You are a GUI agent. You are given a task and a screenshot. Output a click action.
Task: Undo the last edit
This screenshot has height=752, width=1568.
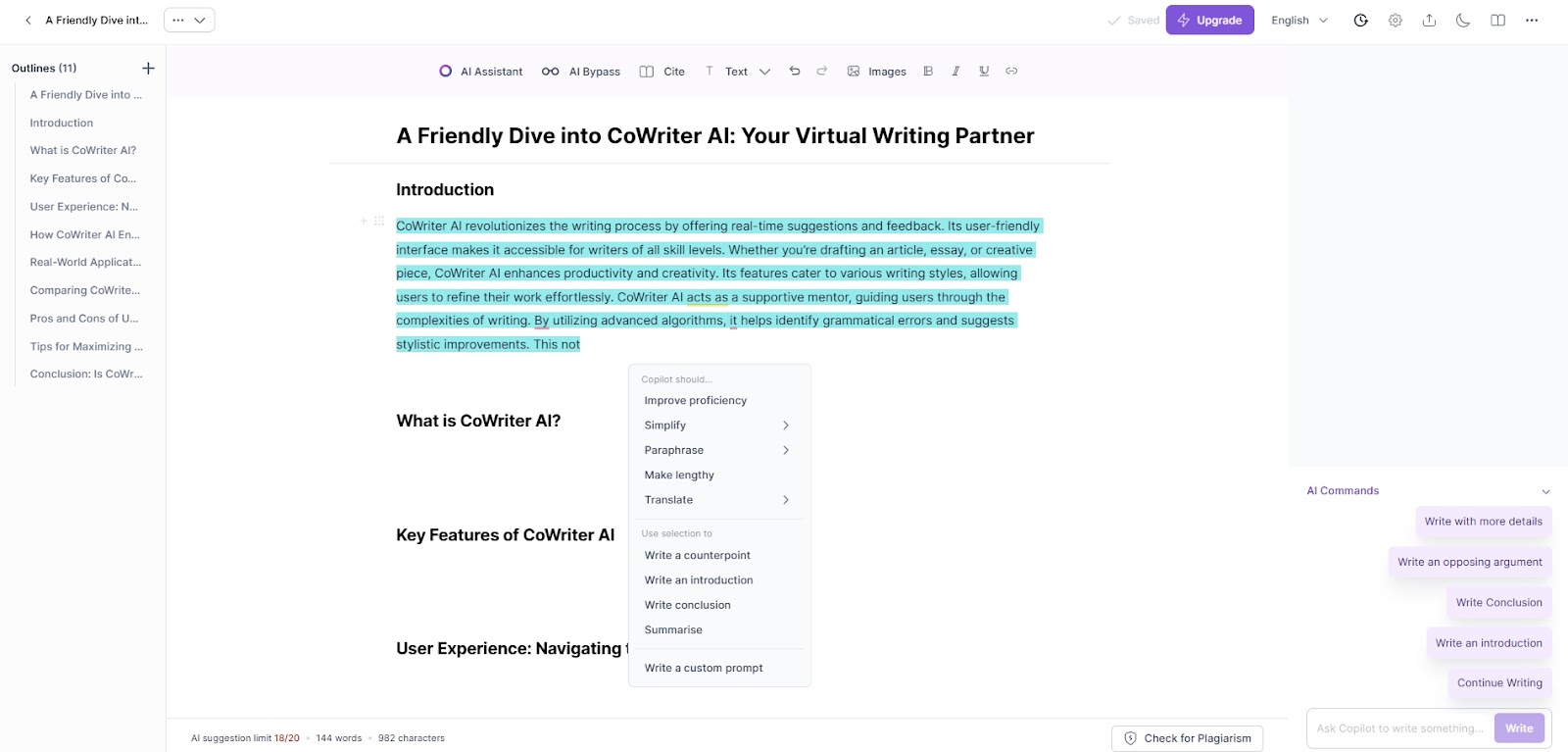(795, 71)
